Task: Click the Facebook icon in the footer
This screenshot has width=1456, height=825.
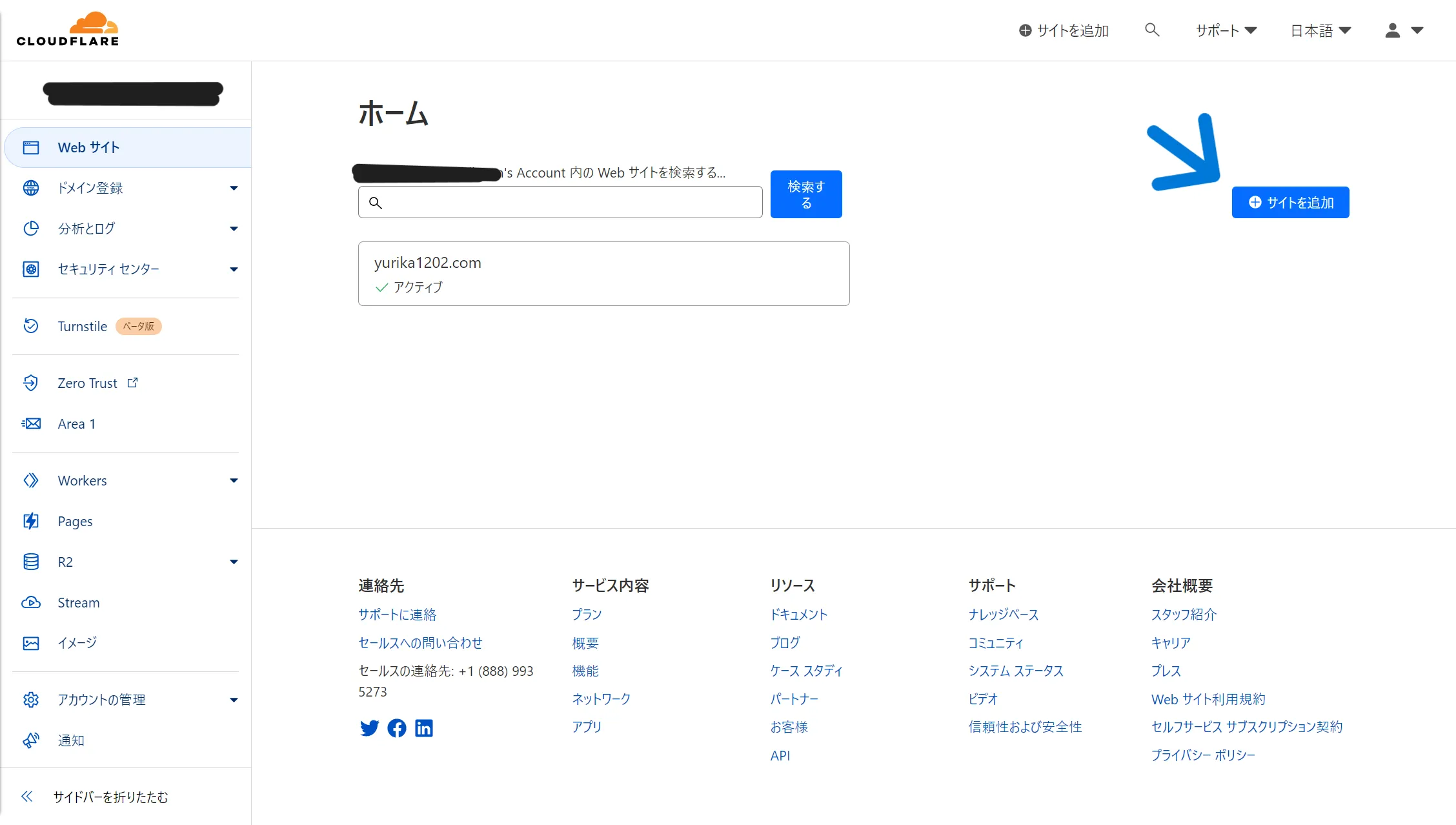Action: [x=396, y=728]
